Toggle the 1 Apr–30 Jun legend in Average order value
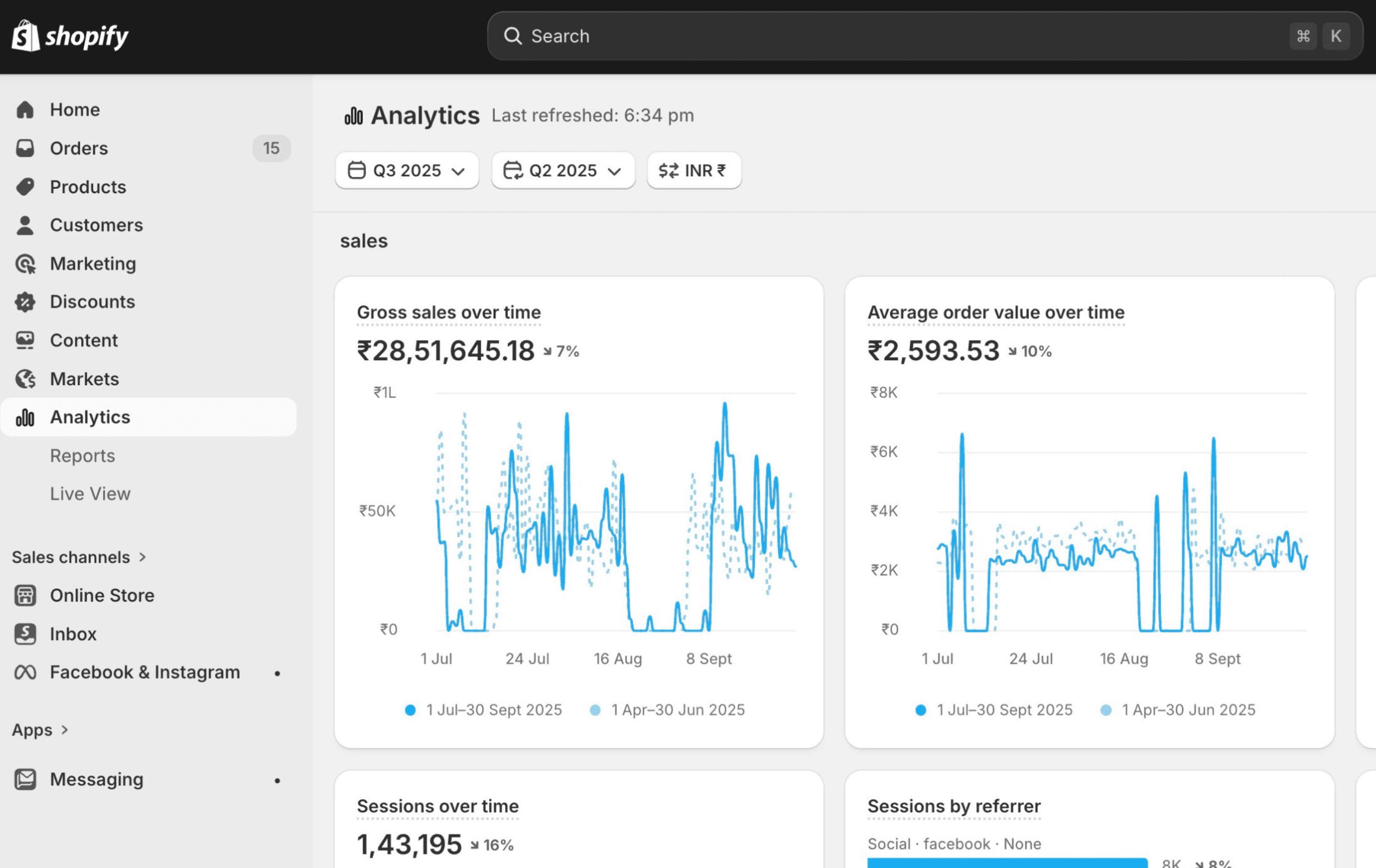The width and height of the screenshot is (1376, 868). [1178, 710]
